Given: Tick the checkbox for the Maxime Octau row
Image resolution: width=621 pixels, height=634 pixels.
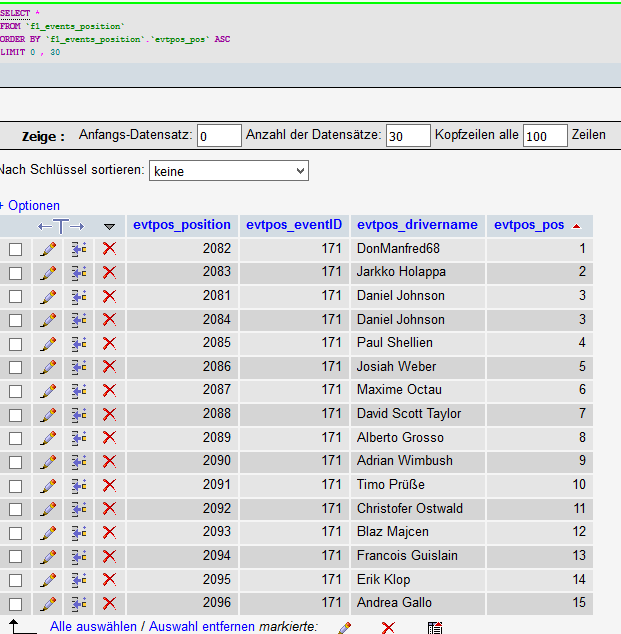Looking at the screenshot, I should tap(15, 390).
